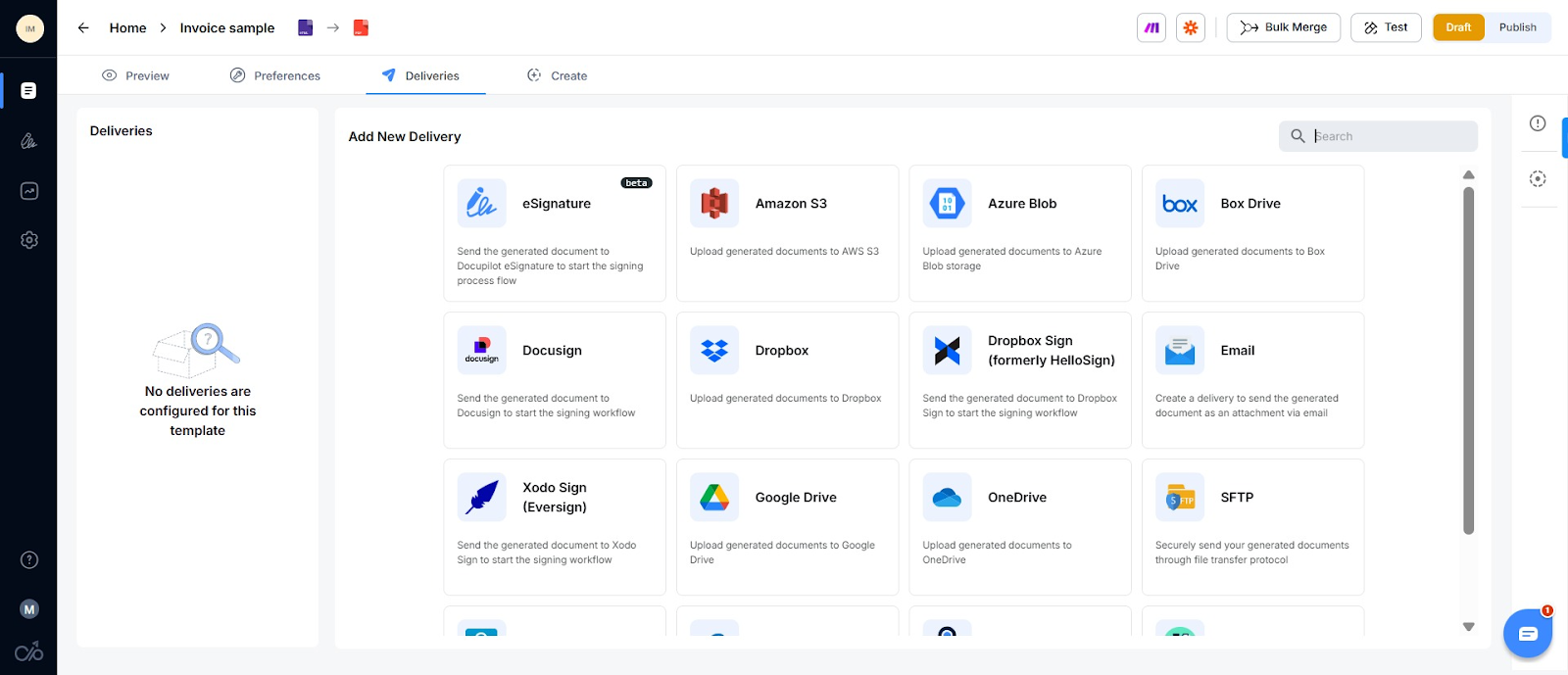Screen dimensions: 1568x675
Task: Open the analytics chart icon in sidebar
Action: tap(29, 191)
